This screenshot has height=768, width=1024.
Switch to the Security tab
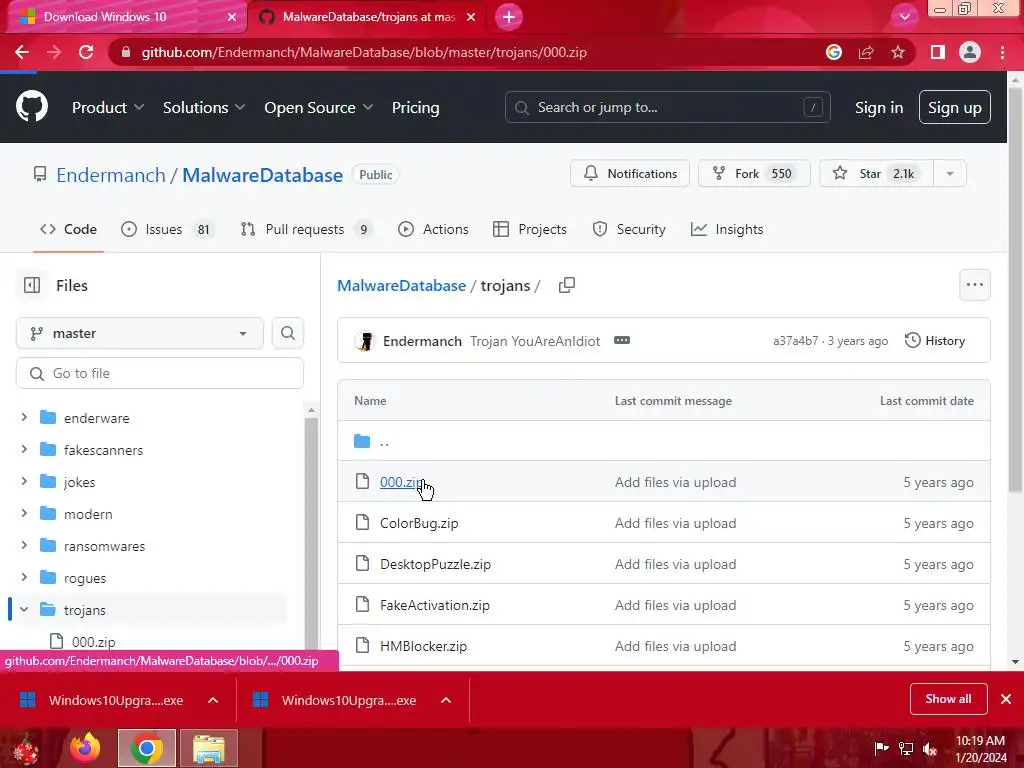coord(629,229)
